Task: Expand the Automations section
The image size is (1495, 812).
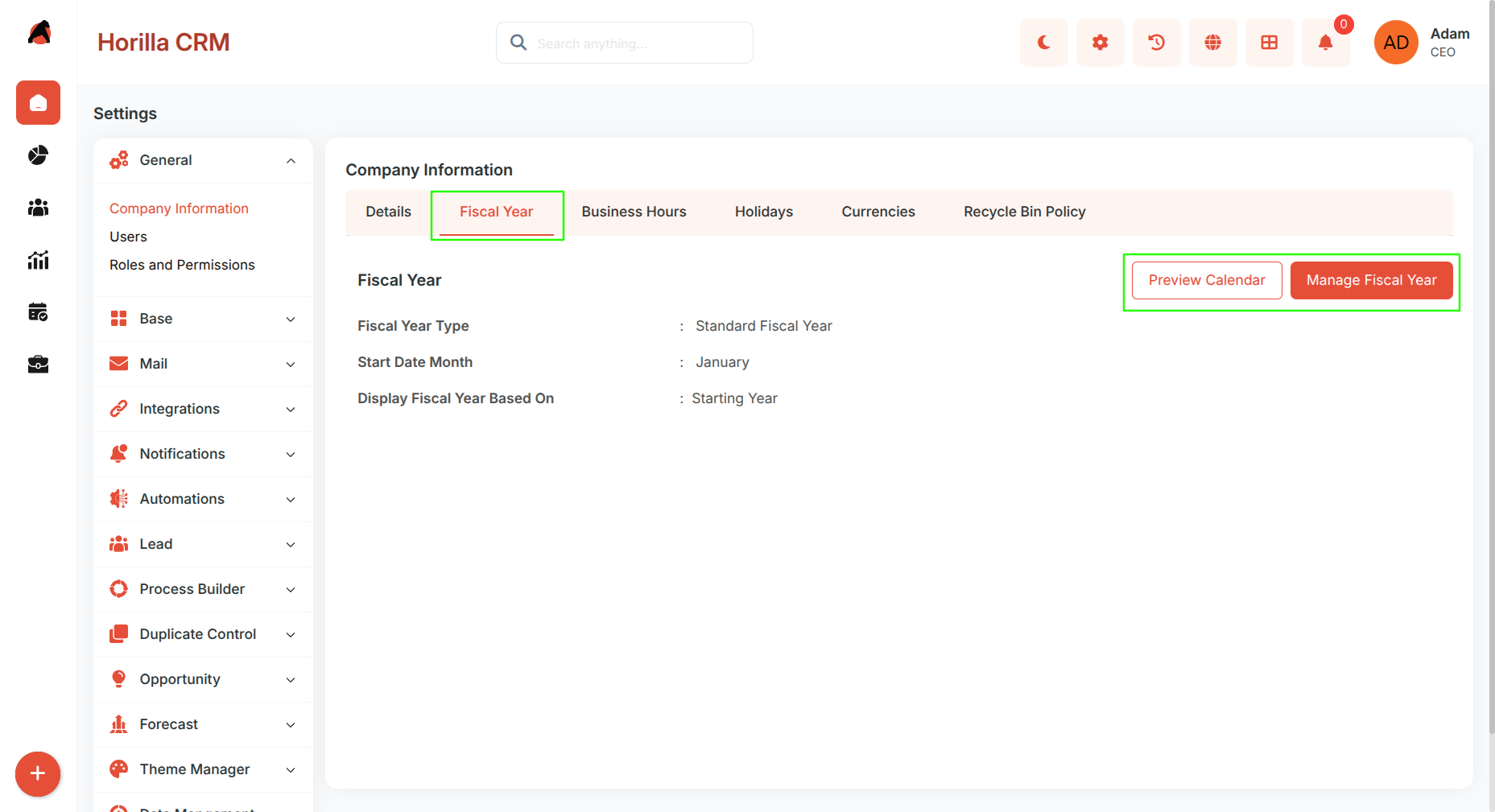Action: point(203,499)
